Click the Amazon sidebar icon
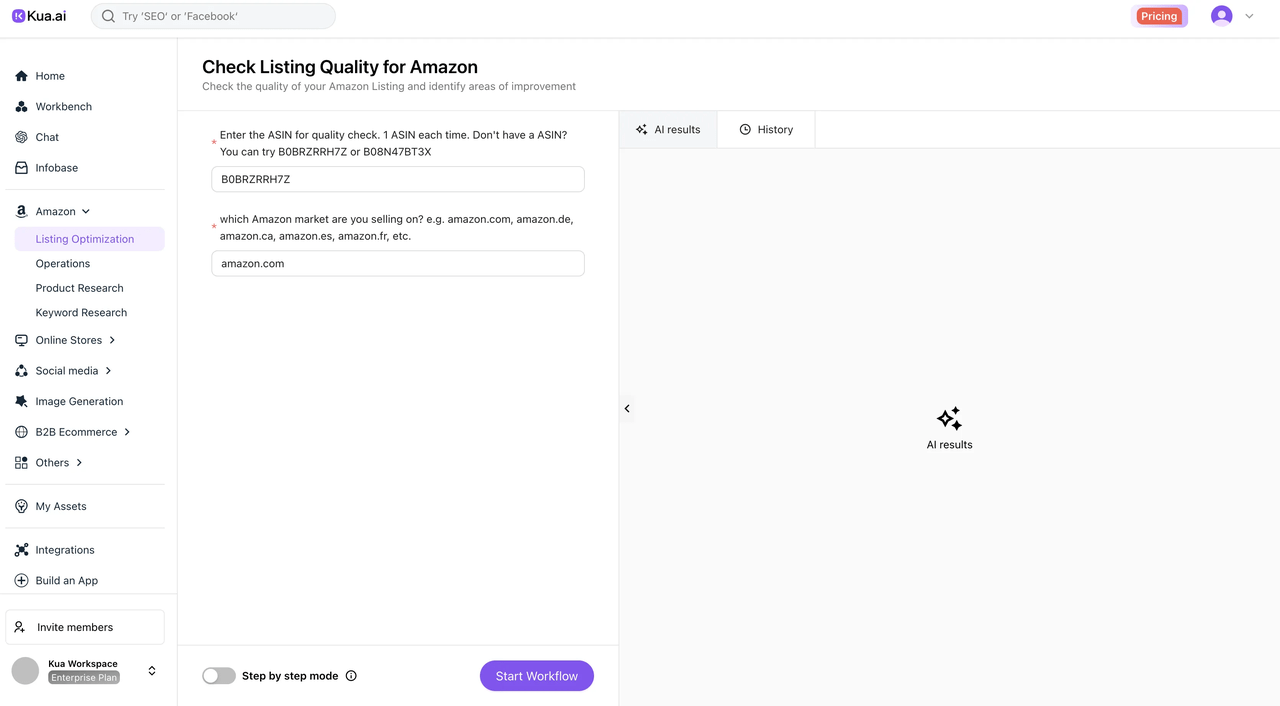 tap(20, 211)
